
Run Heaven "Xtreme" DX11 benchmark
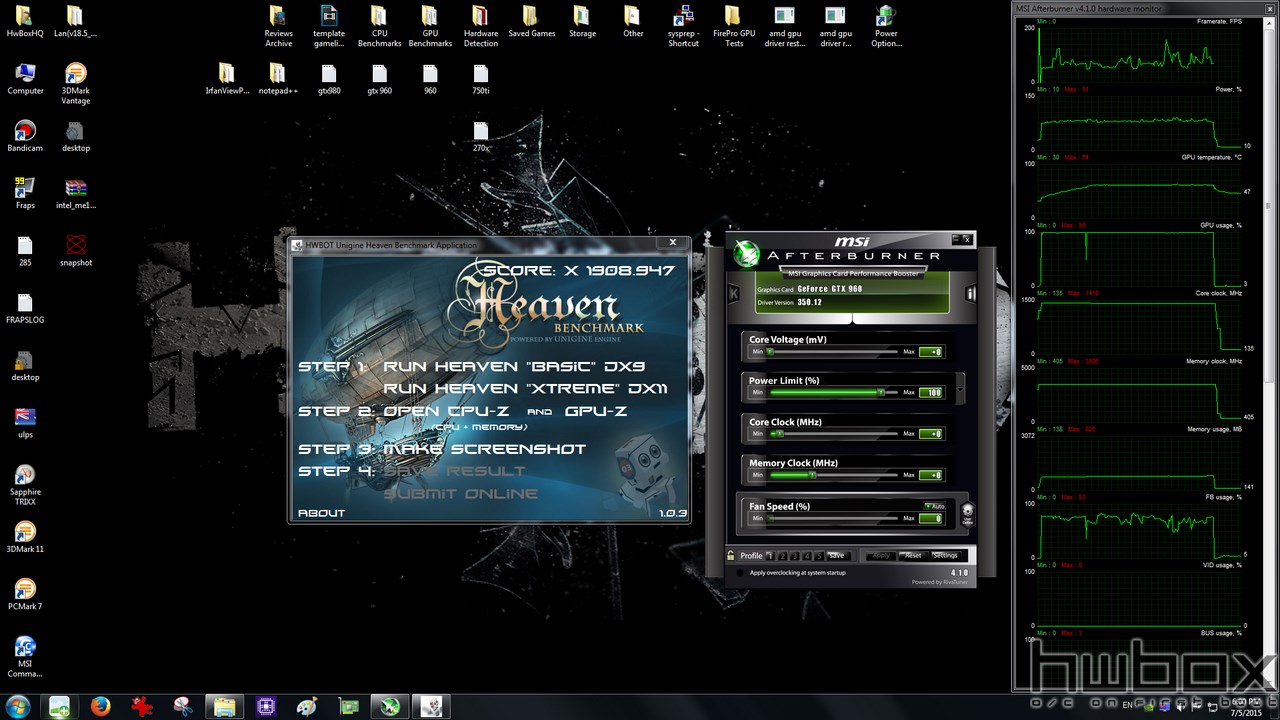pyautogui.click(x=525, y=388)
